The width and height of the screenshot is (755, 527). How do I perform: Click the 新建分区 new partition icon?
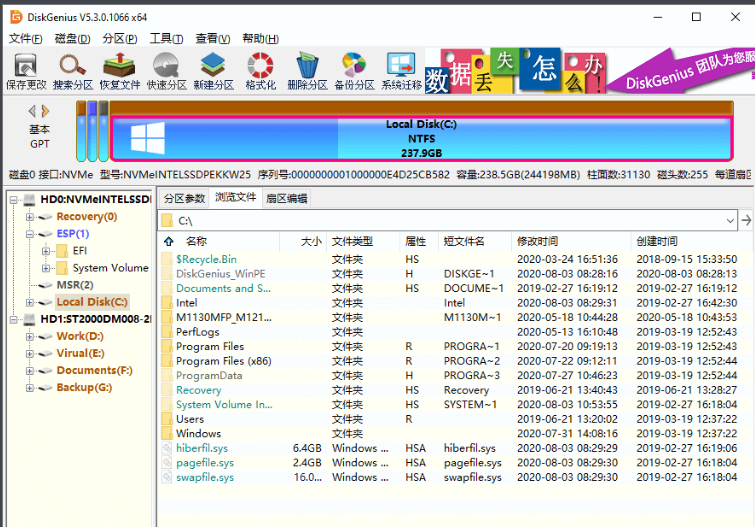(x=213, y=72)
